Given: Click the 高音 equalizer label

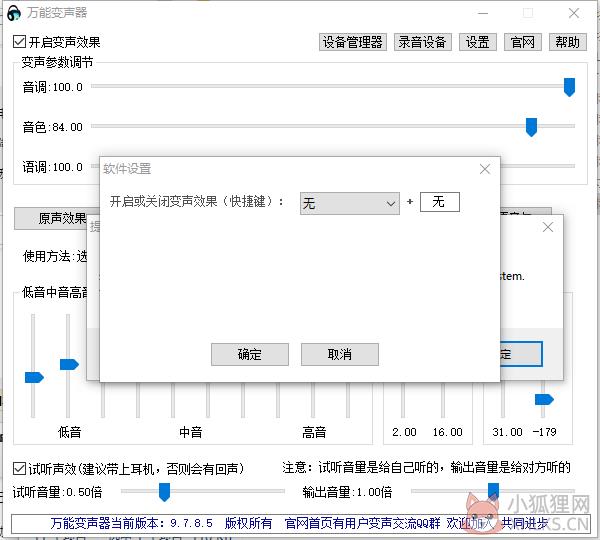Looking at the screenshot, I should [314, 432].
